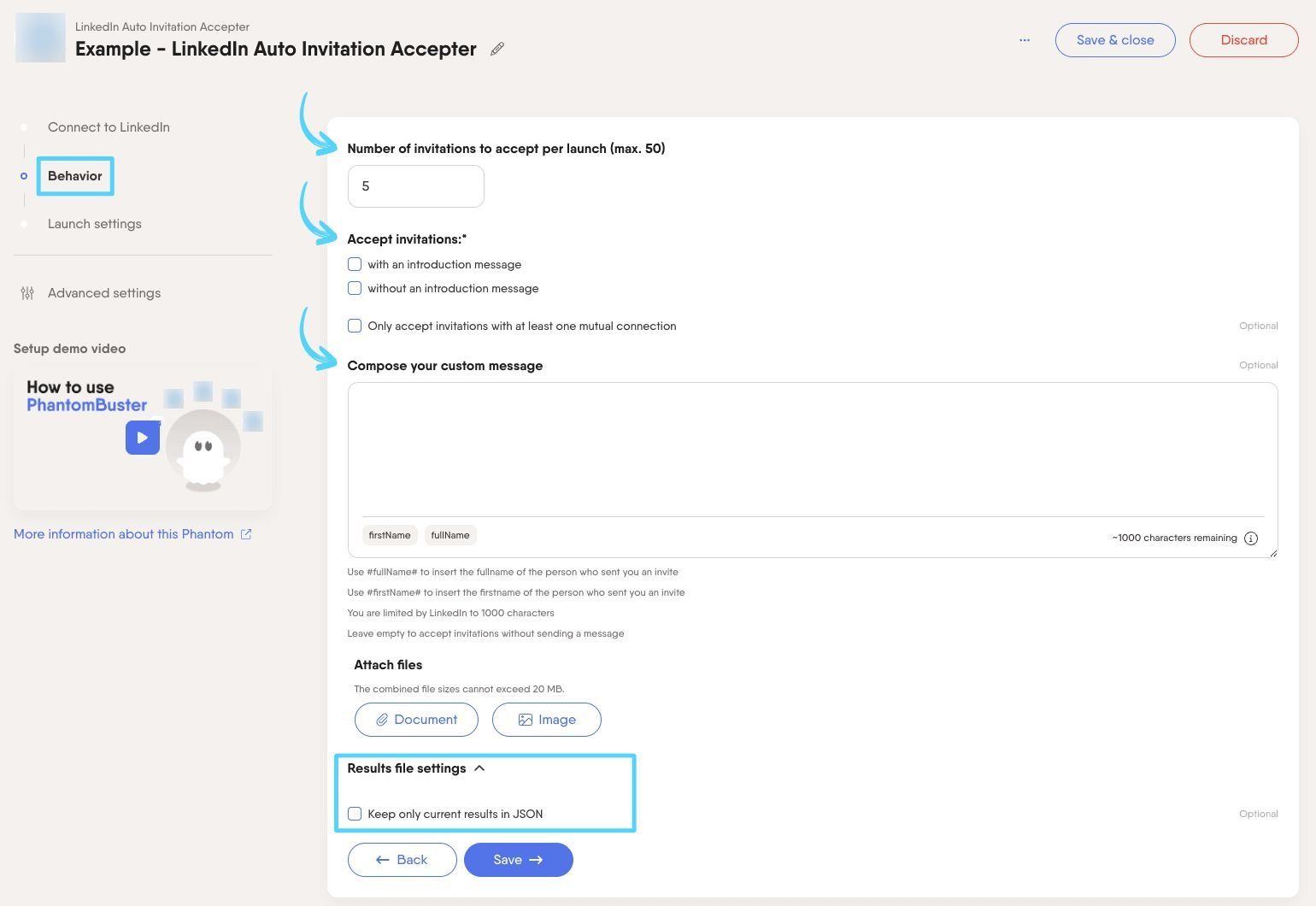1316x906 pixels.
Task: Click the Discard button
Action: click(x=1243, y=40)
